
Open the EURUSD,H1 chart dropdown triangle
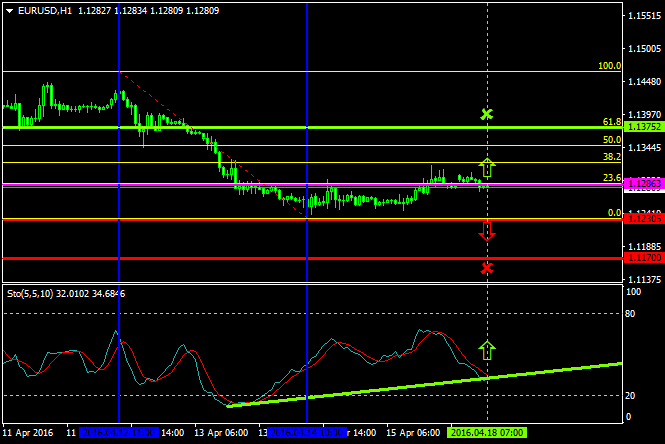[9, 10]
